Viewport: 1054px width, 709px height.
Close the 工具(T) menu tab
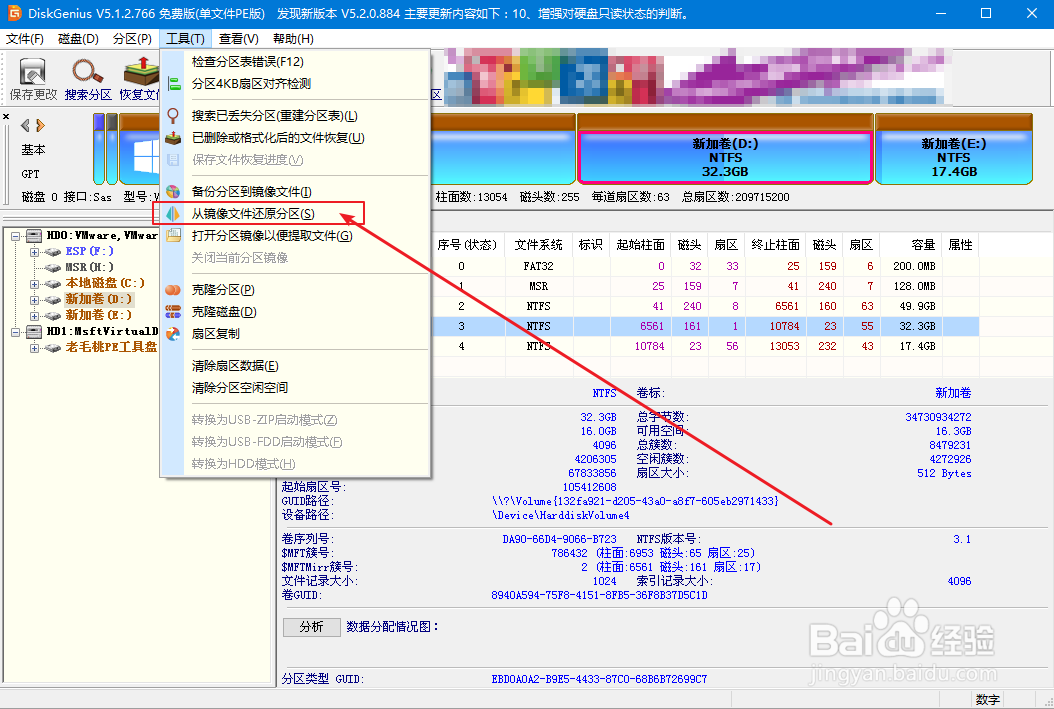(186, 39)
